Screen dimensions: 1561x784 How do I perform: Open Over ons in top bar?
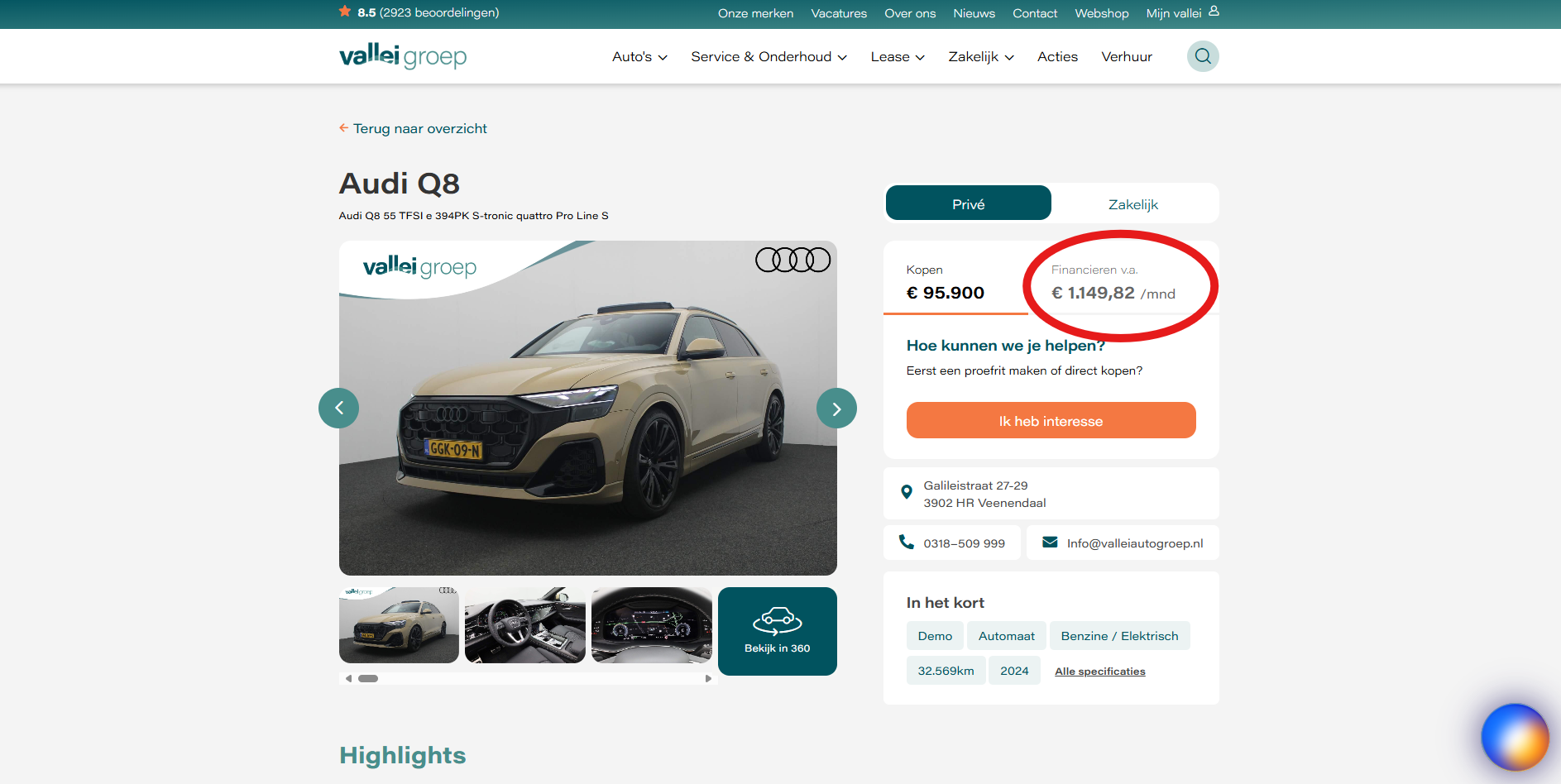point(910,13)
